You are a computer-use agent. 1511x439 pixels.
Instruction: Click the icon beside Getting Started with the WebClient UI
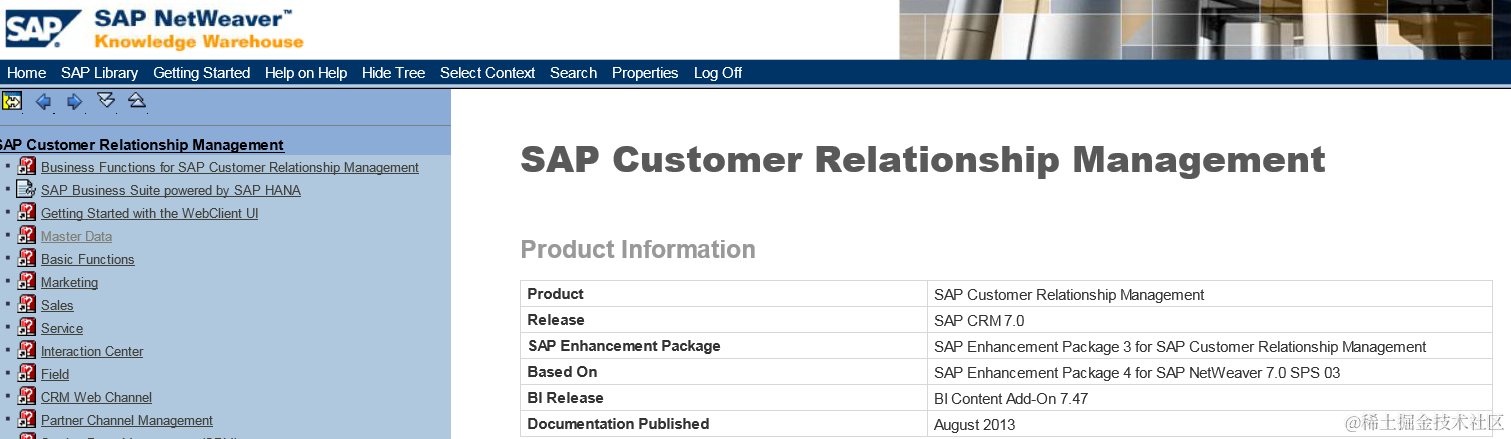click(26, 212)
